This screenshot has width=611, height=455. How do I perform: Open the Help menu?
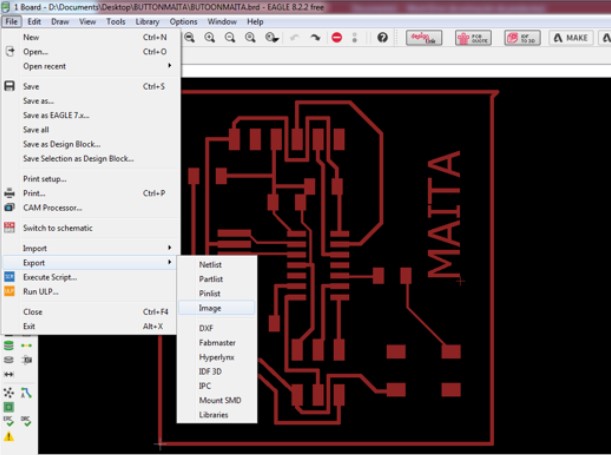coord(255,21)
